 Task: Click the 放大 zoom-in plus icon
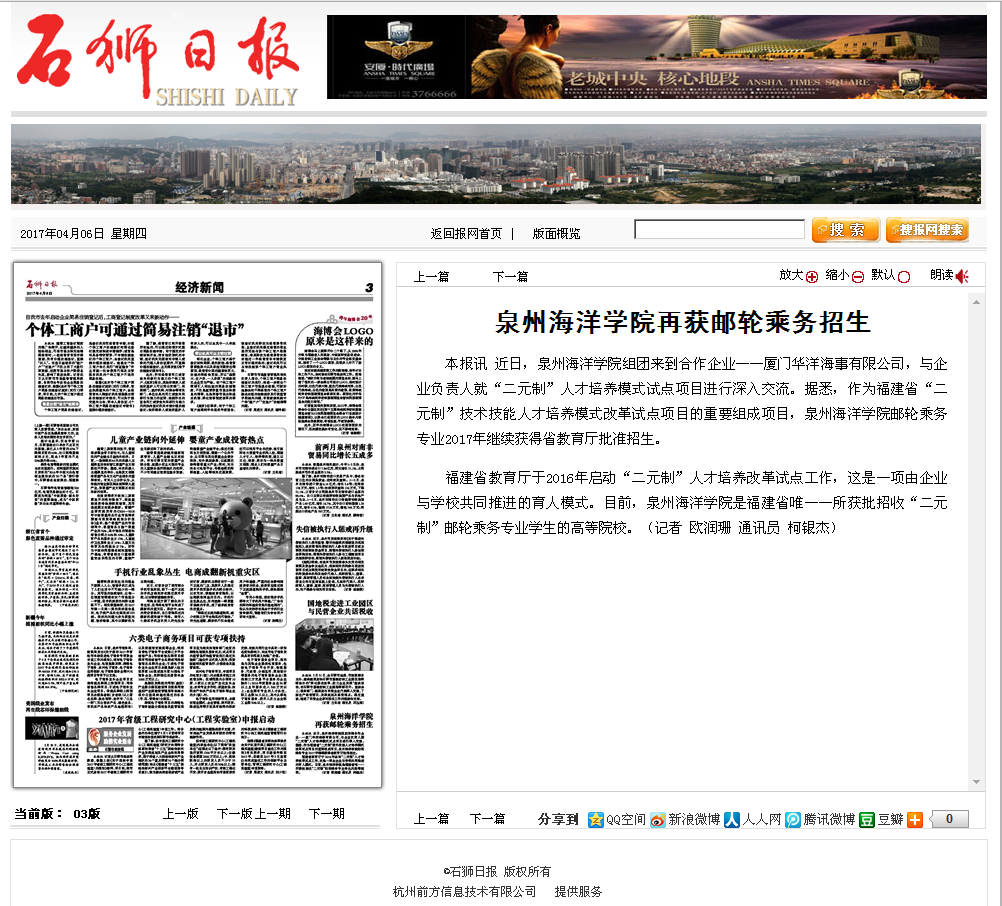click(x=812, y=277)
